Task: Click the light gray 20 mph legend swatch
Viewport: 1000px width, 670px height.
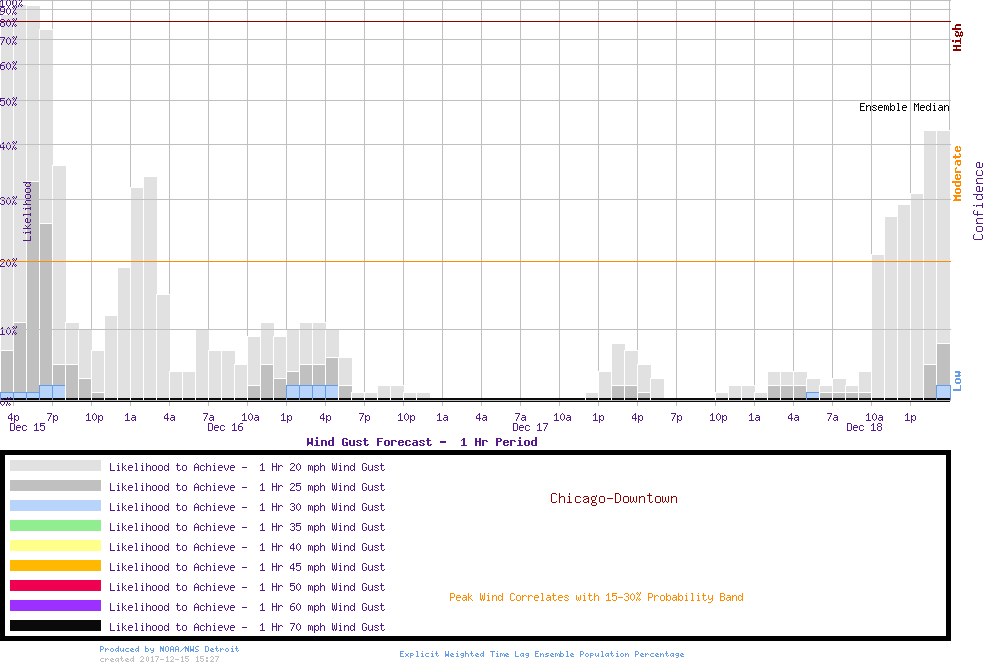Action: tap(55, 466)
